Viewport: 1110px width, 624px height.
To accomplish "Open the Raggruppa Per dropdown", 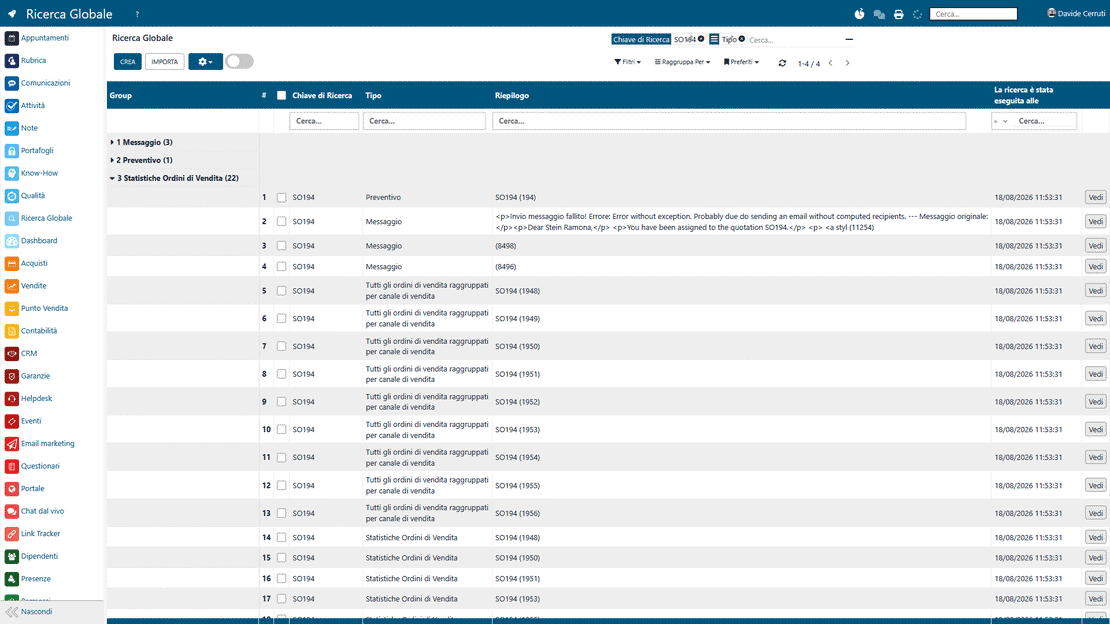I will (x=682, y=62).
